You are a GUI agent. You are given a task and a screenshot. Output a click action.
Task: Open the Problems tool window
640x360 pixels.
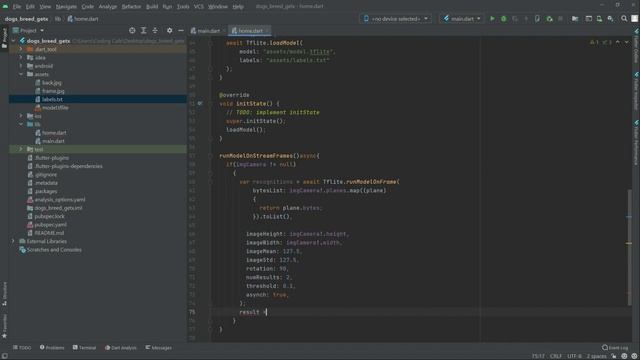click(x=52, y=348)
